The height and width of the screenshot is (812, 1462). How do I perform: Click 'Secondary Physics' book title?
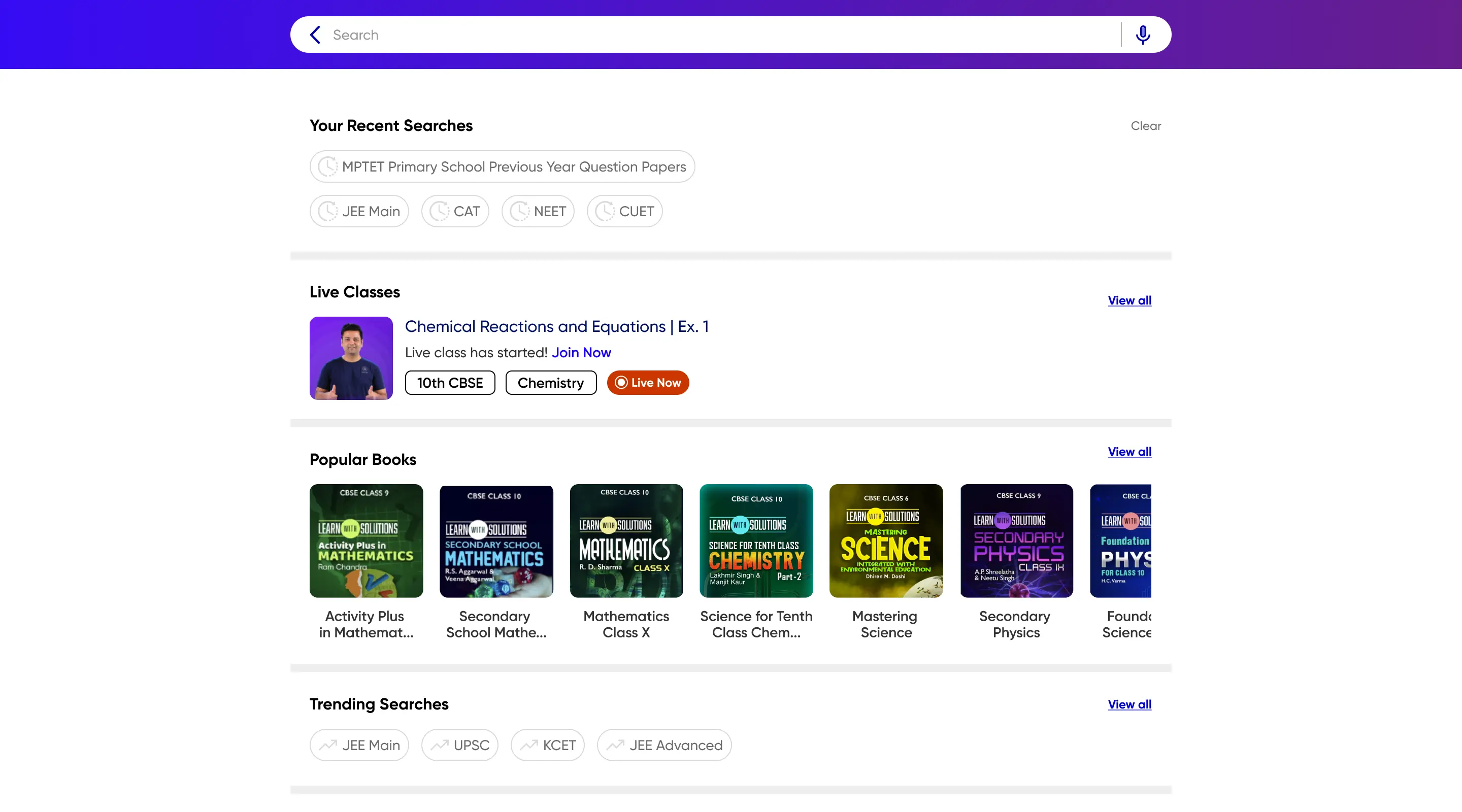1015,624
